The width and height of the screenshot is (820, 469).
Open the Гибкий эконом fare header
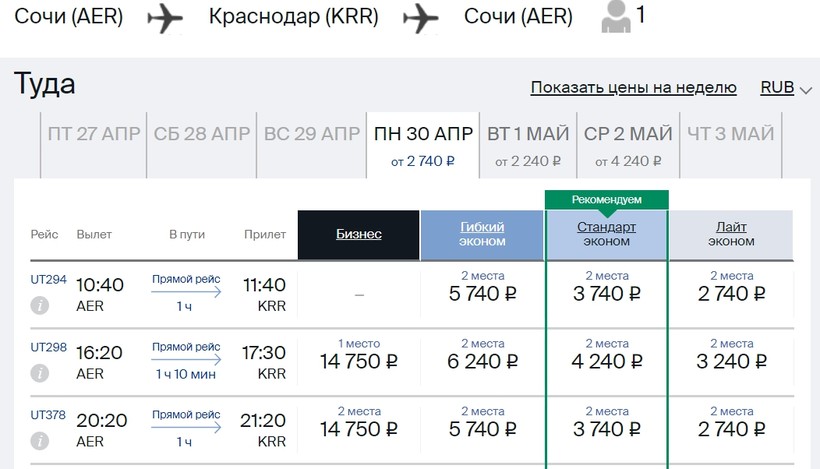click(x=482, y=234)
